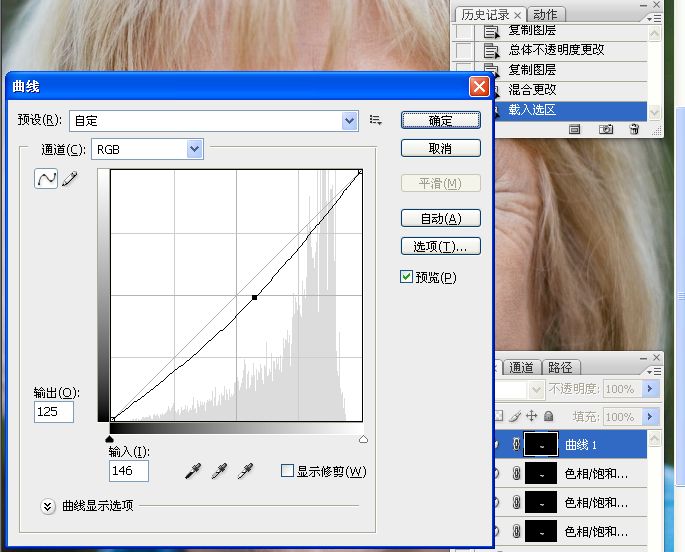Switch to the 历史记录 history tab

pos(485,14)
